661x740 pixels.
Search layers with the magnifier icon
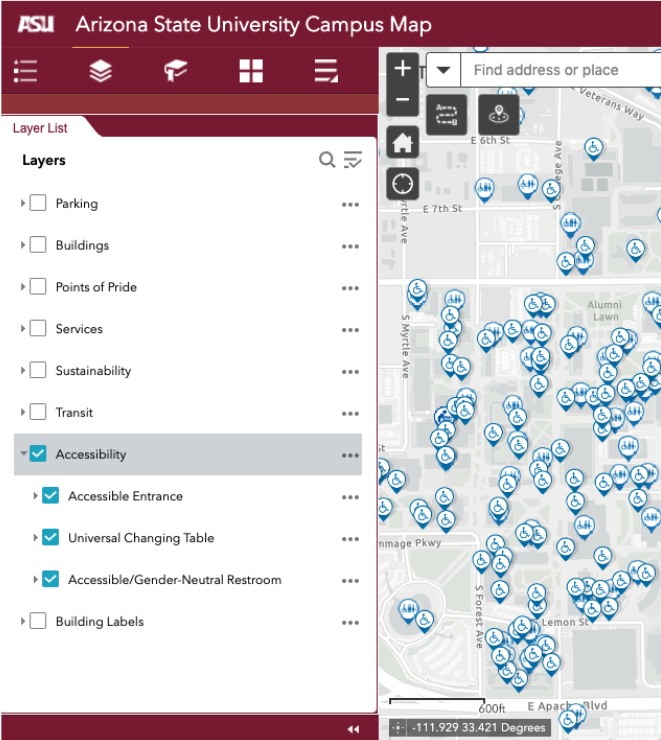[327, 160]
